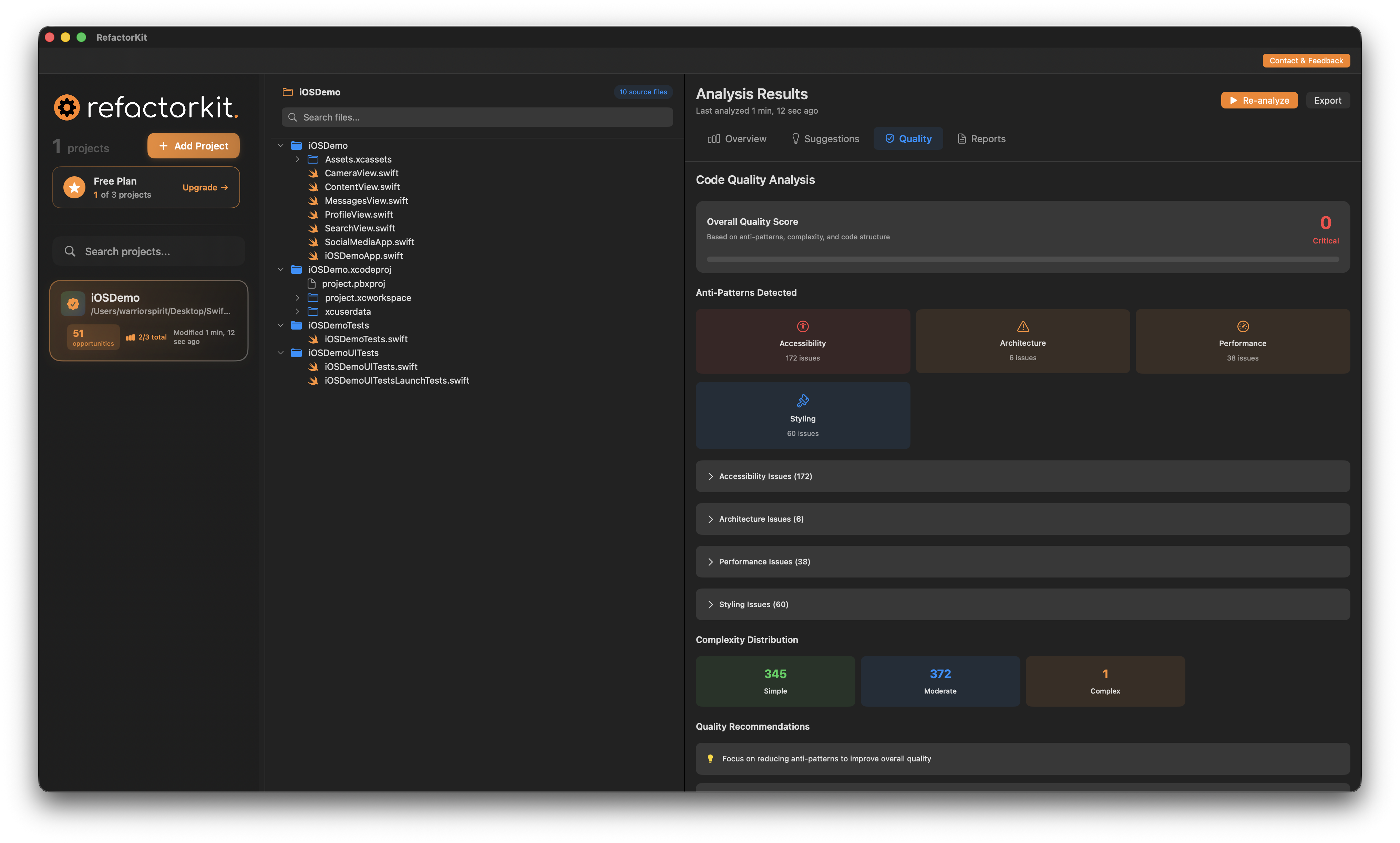This screenshot has height=843, width=1400.
Task: Click the Architecture "6 issues" text
Action: pyautogui.click(x=1023, y=358)
